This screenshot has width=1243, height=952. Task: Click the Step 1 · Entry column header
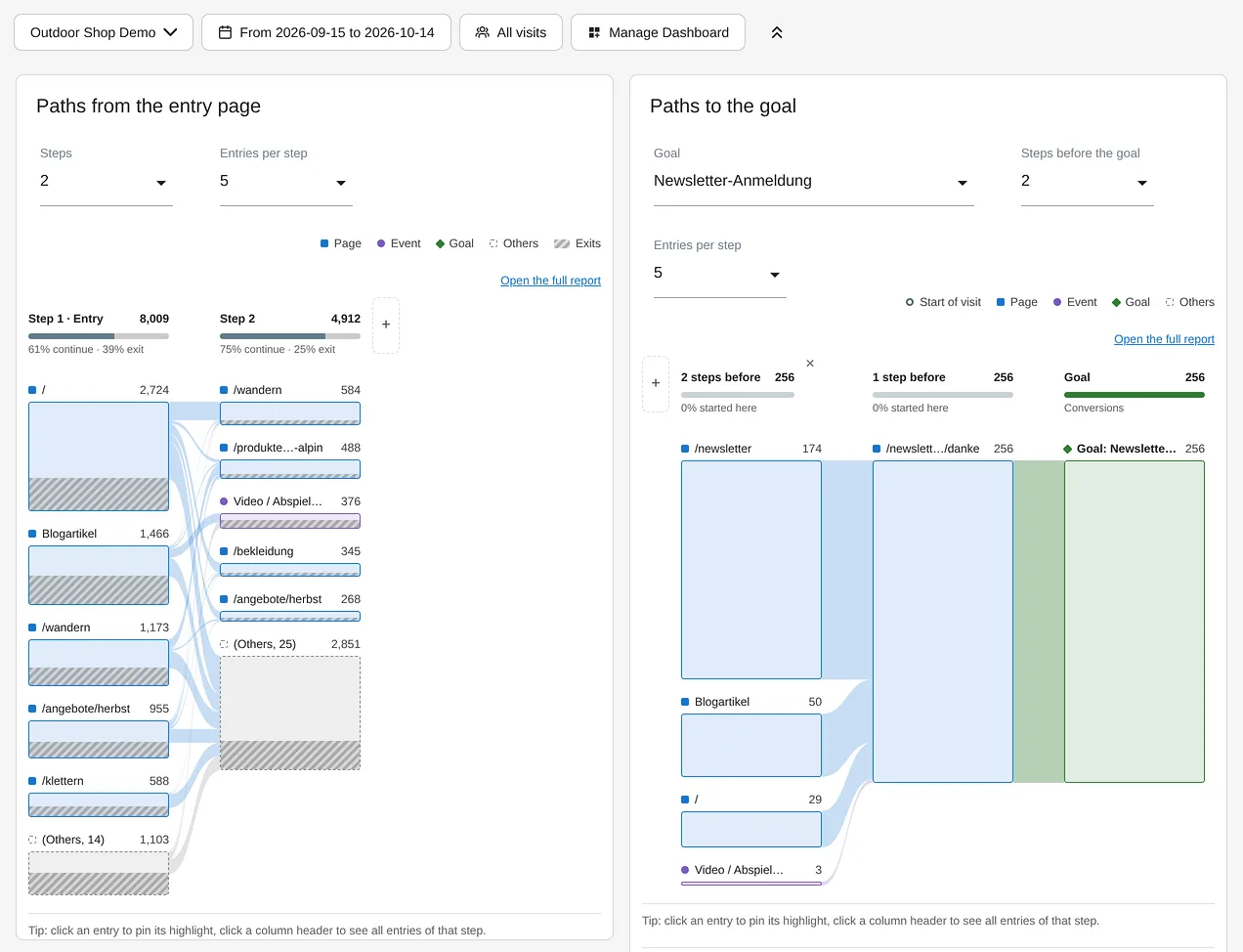pyautogui.click(x=99, y=332)
